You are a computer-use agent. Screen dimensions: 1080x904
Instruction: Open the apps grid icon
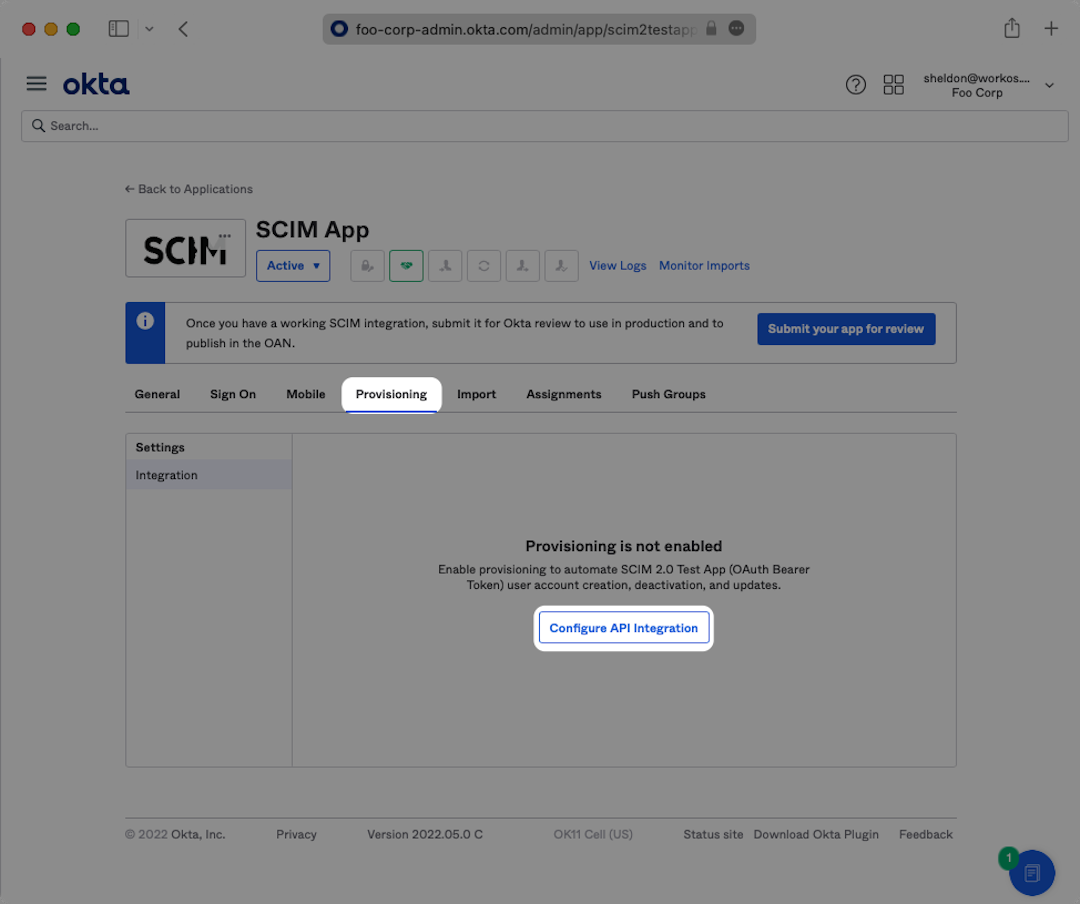point(893,85)
